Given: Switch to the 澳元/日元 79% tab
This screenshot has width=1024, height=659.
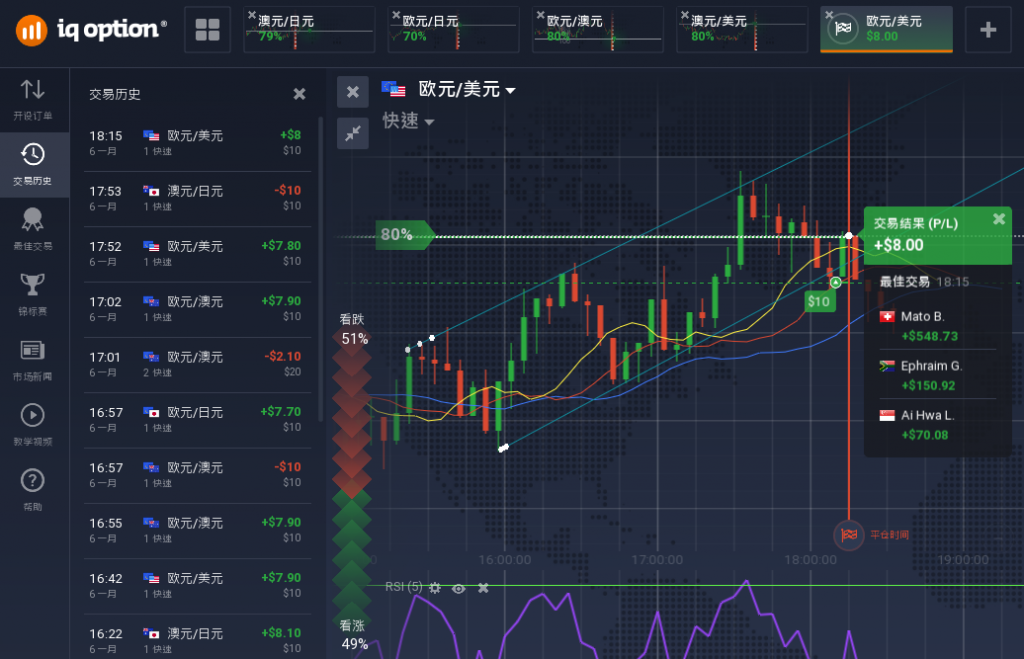Looking at the screenshot, I should click(x=310, y=29).
